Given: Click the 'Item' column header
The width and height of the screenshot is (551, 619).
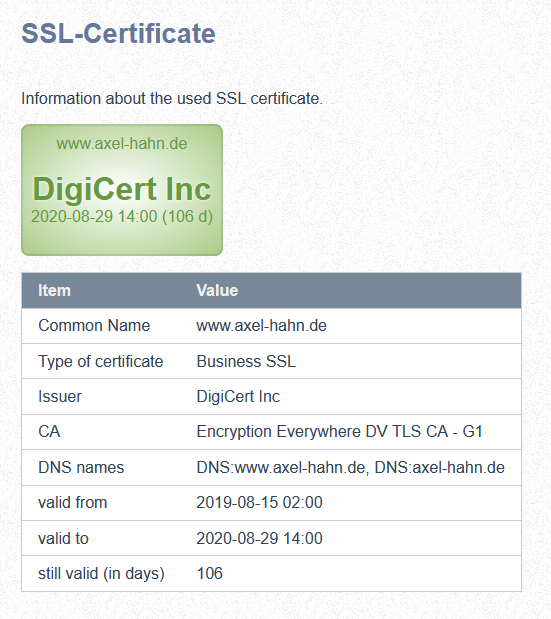Looking at the screenshot, I should [54, 291].
